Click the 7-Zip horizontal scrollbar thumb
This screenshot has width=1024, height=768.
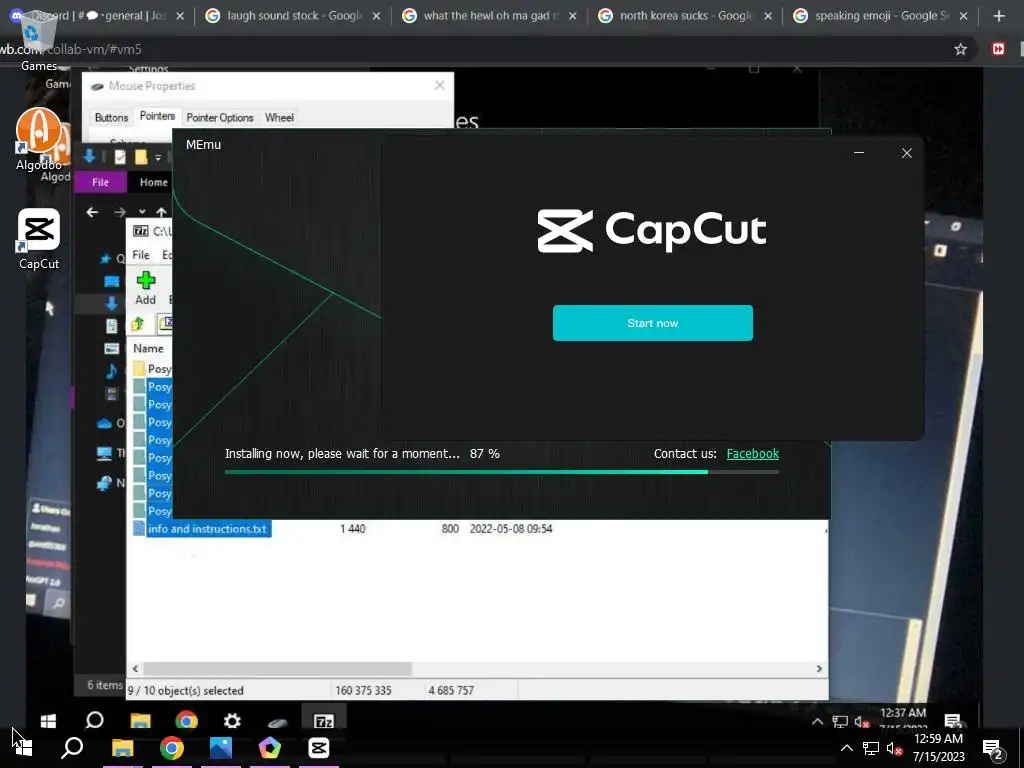pos(278,669)
